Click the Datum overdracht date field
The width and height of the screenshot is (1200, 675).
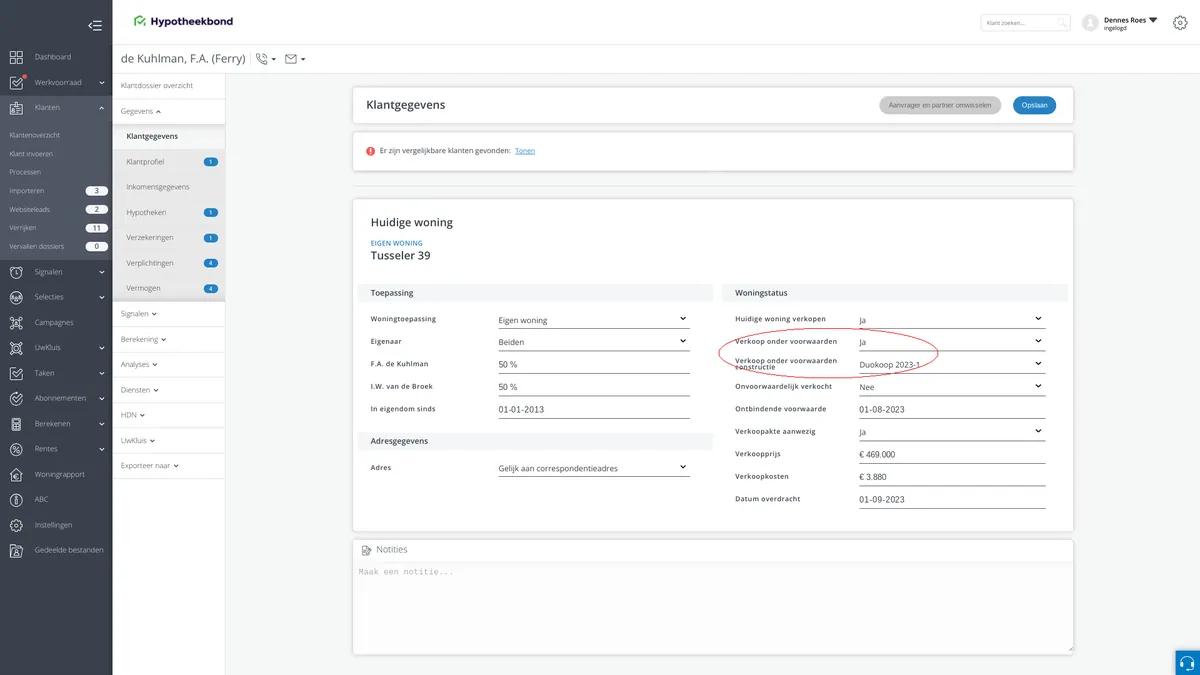pyautogui.click(x=951, y=499)
